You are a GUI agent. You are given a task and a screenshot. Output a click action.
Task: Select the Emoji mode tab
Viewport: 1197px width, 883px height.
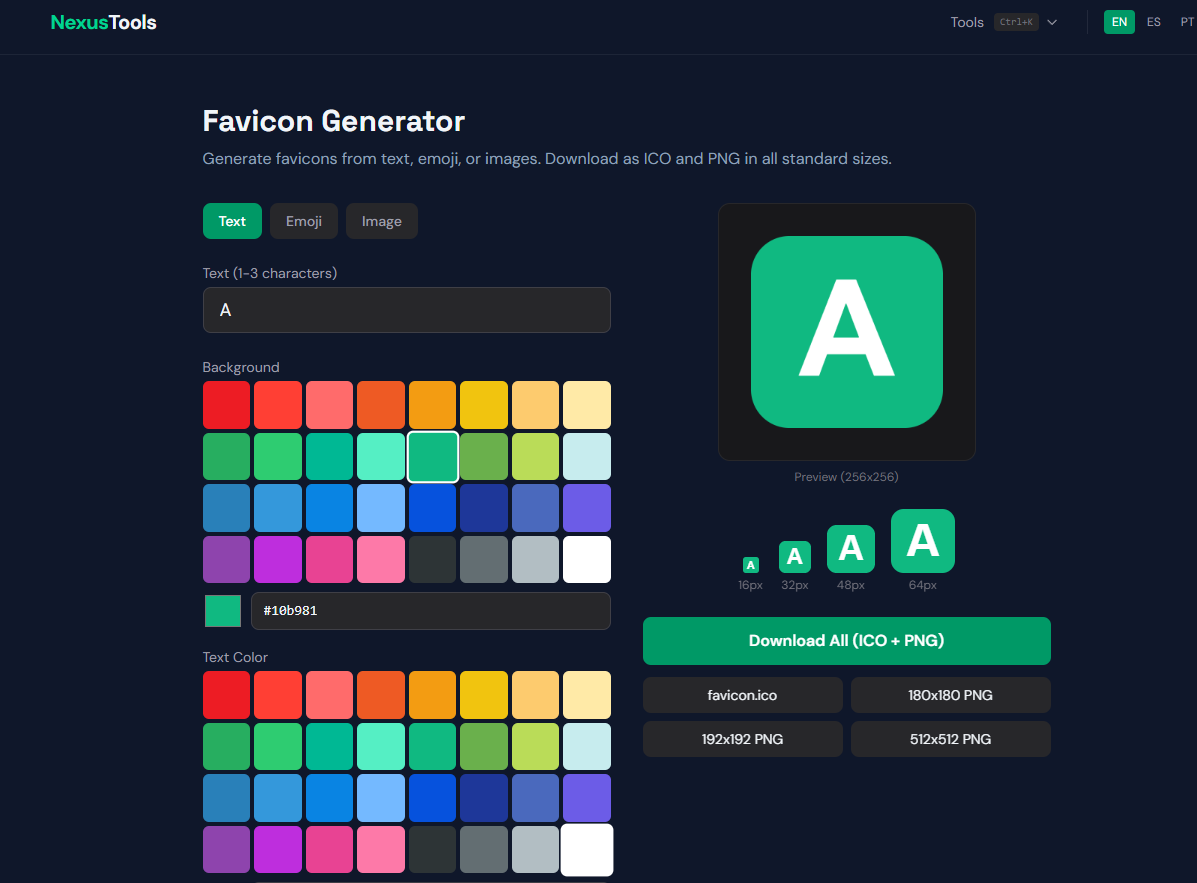(304, 221)
